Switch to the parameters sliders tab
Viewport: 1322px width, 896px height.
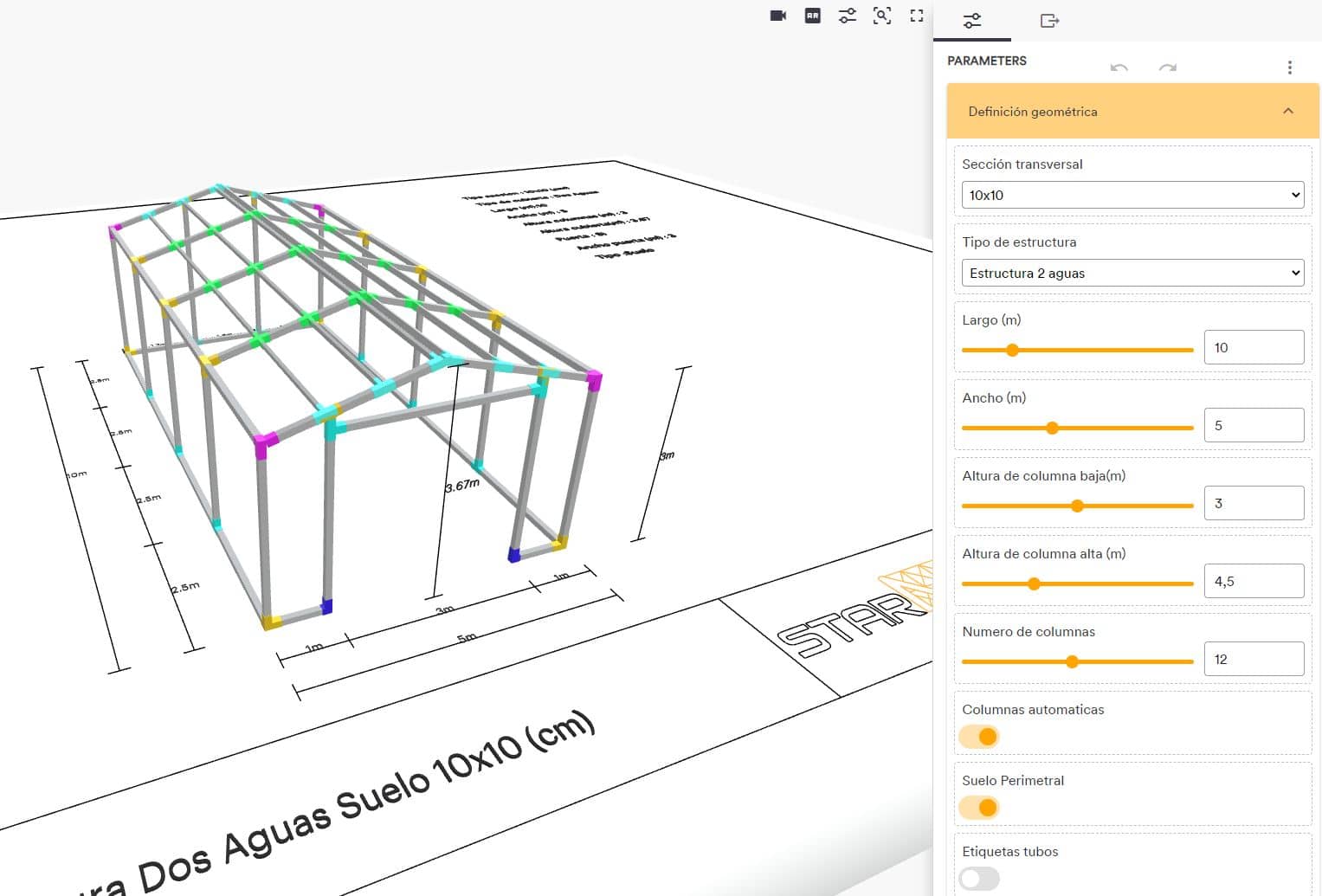tap(971, 20)
